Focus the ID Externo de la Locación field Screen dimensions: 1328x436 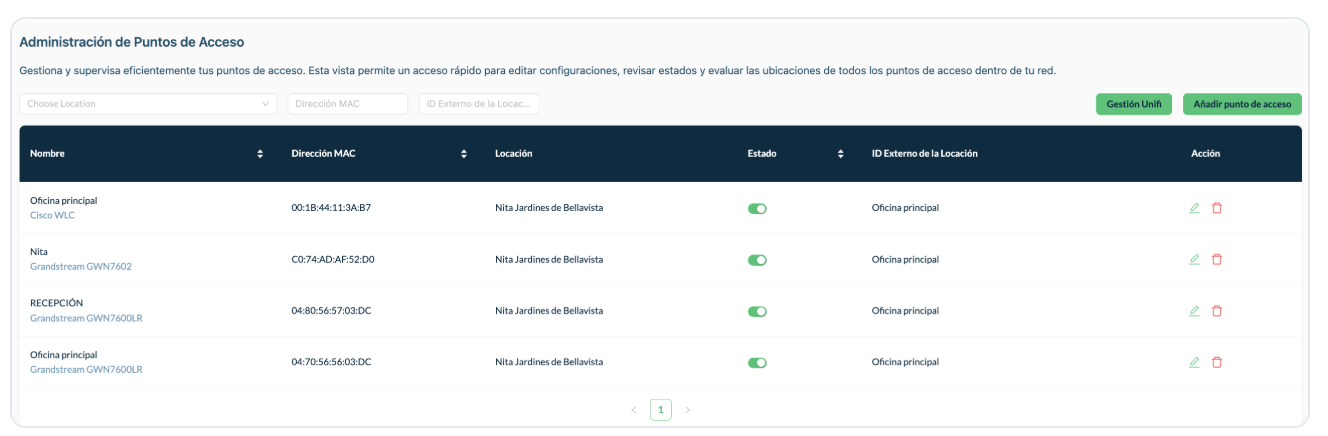479,104
